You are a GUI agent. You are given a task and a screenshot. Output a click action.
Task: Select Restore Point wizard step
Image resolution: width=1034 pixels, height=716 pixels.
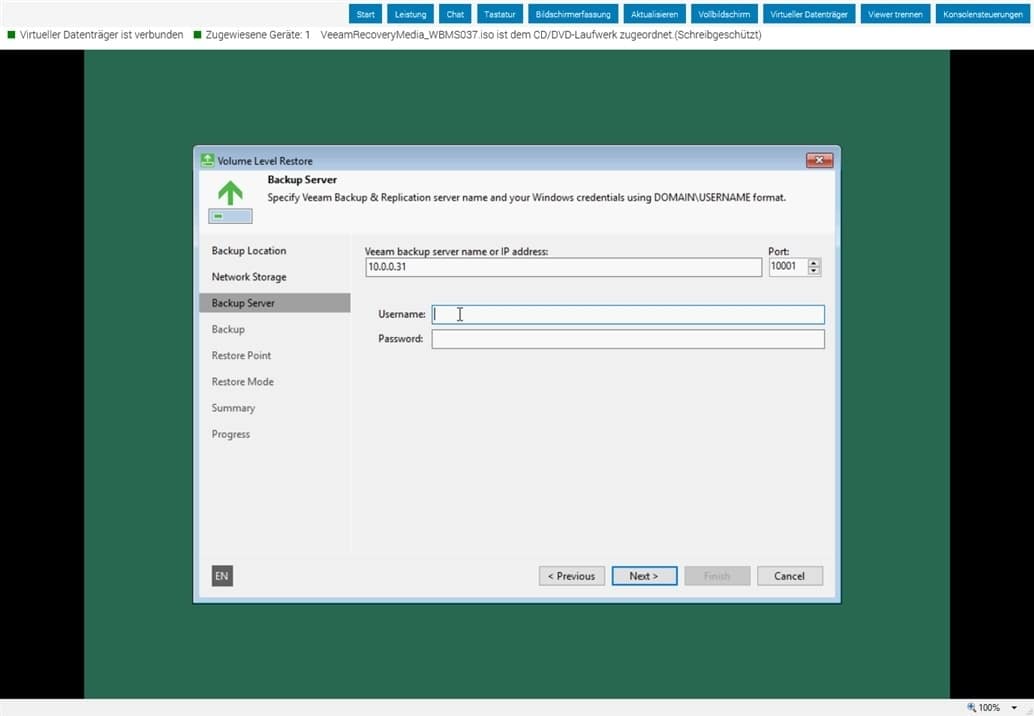click(x=241, y=355)
